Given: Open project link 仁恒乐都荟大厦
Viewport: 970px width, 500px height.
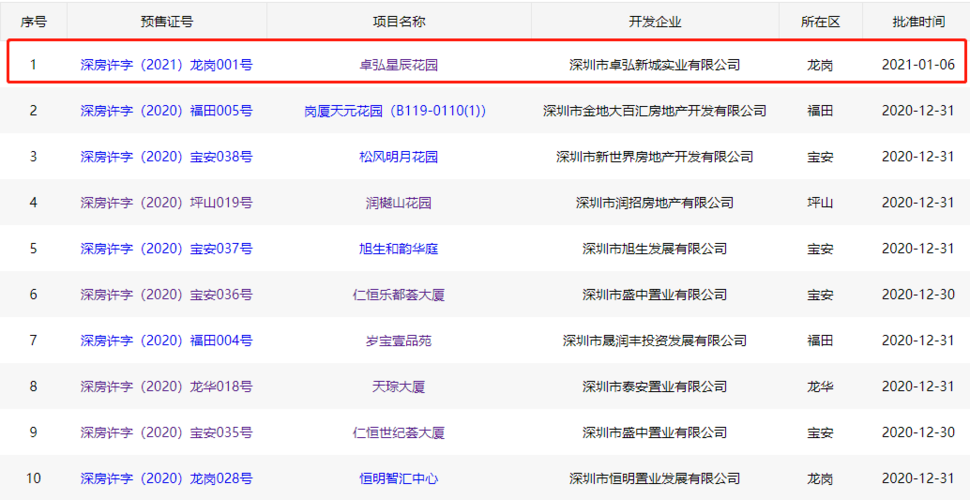Looking at the screenshot, I should [x=398, y=295].
